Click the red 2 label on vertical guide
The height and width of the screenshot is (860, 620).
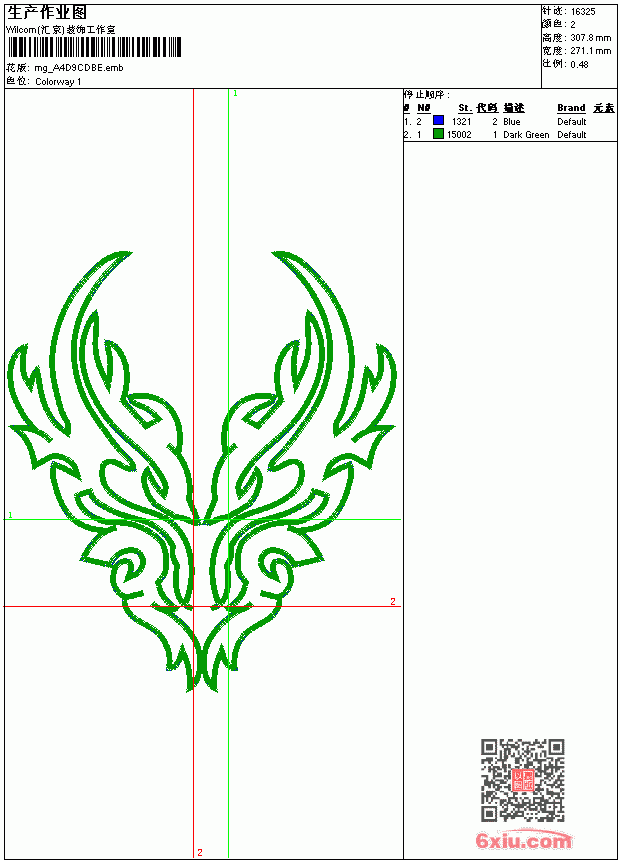click(200, 852)
